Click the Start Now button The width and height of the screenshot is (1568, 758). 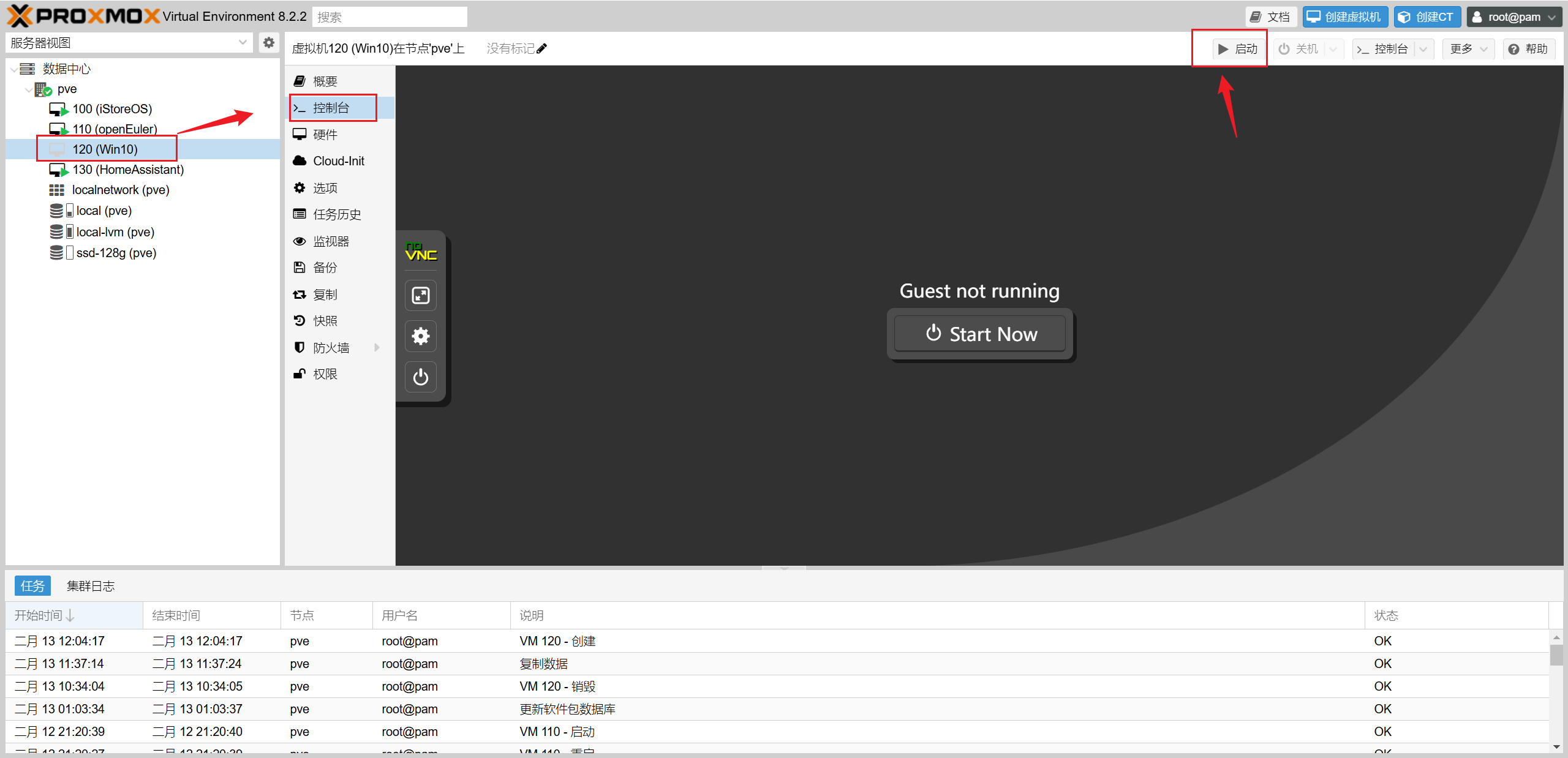(x=979, y=334)
